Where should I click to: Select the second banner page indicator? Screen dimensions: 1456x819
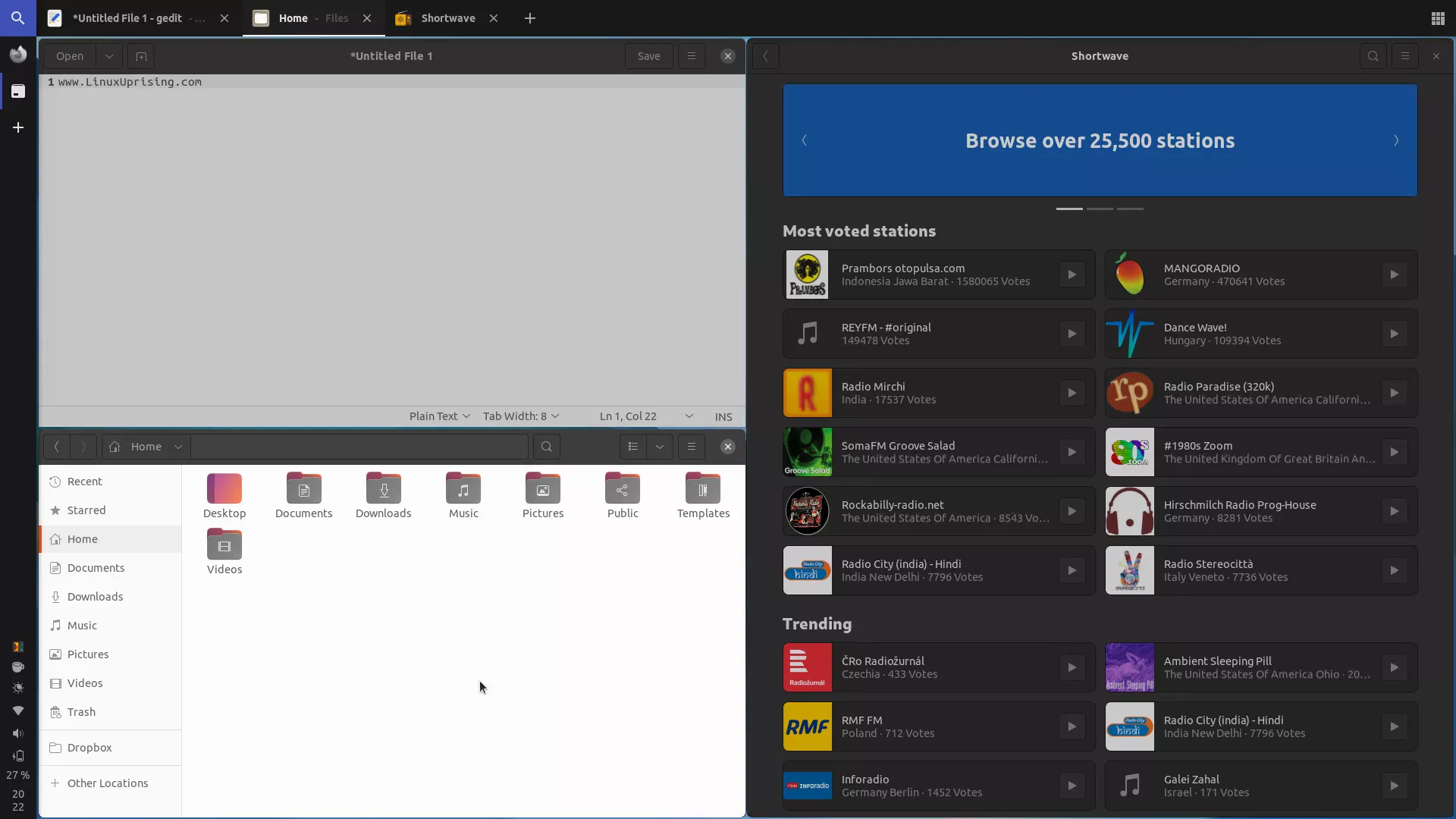tap(1100, 209)
